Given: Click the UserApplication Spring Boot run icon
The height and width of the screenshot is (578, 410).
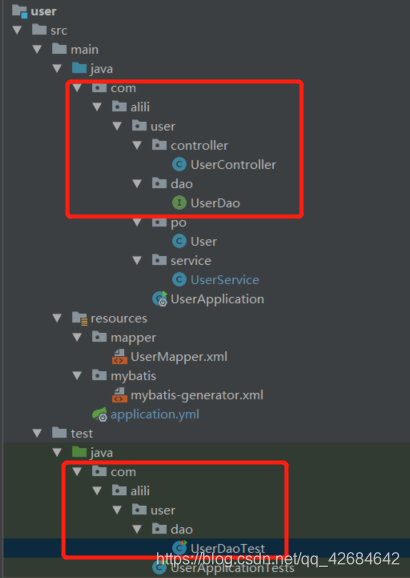Looking at the screenshot, I should (160, 299).
